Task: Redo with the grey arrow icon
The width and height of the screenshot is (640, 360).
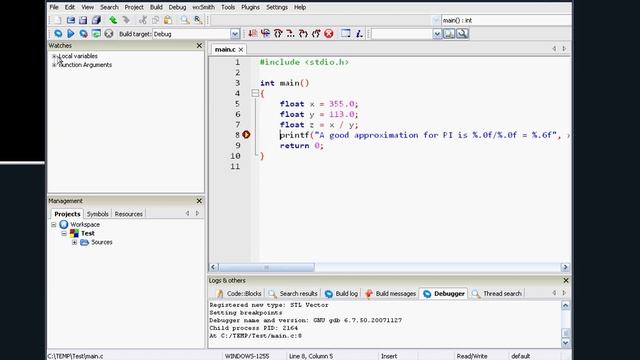Action: [x=126, y=20]
